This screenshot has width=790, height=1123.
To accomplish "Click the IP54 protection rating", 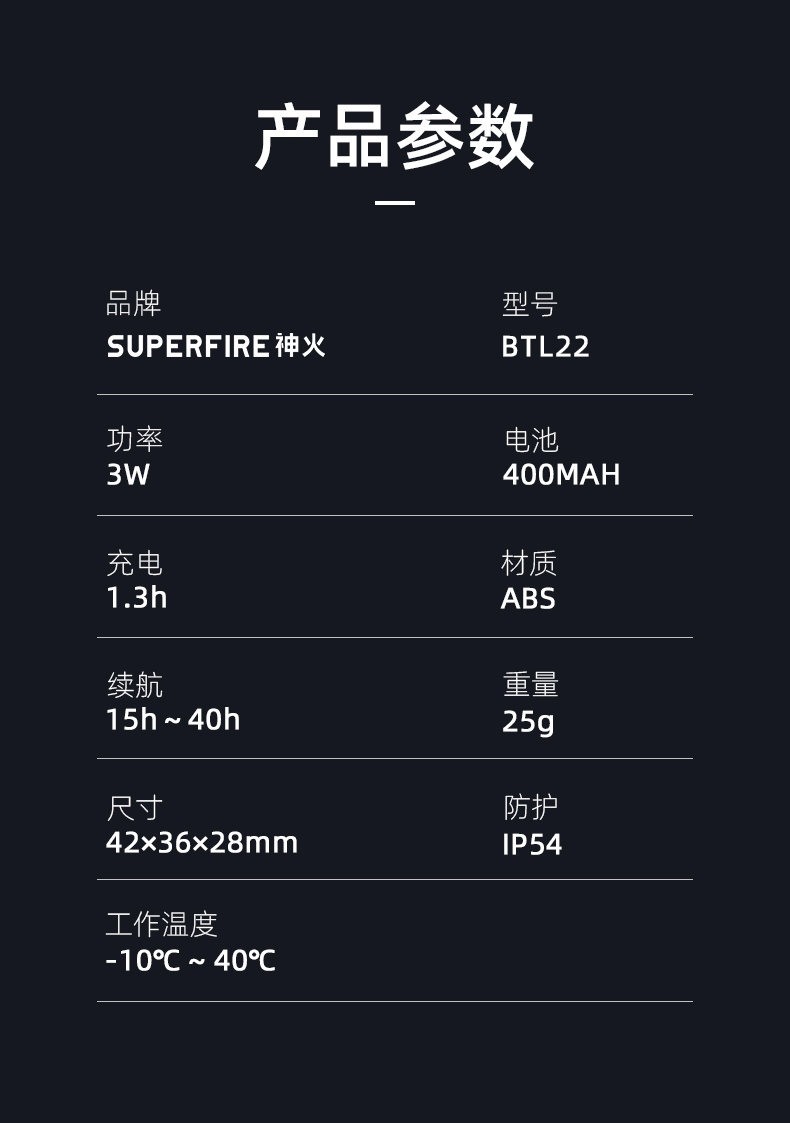I will pos(532,844).
